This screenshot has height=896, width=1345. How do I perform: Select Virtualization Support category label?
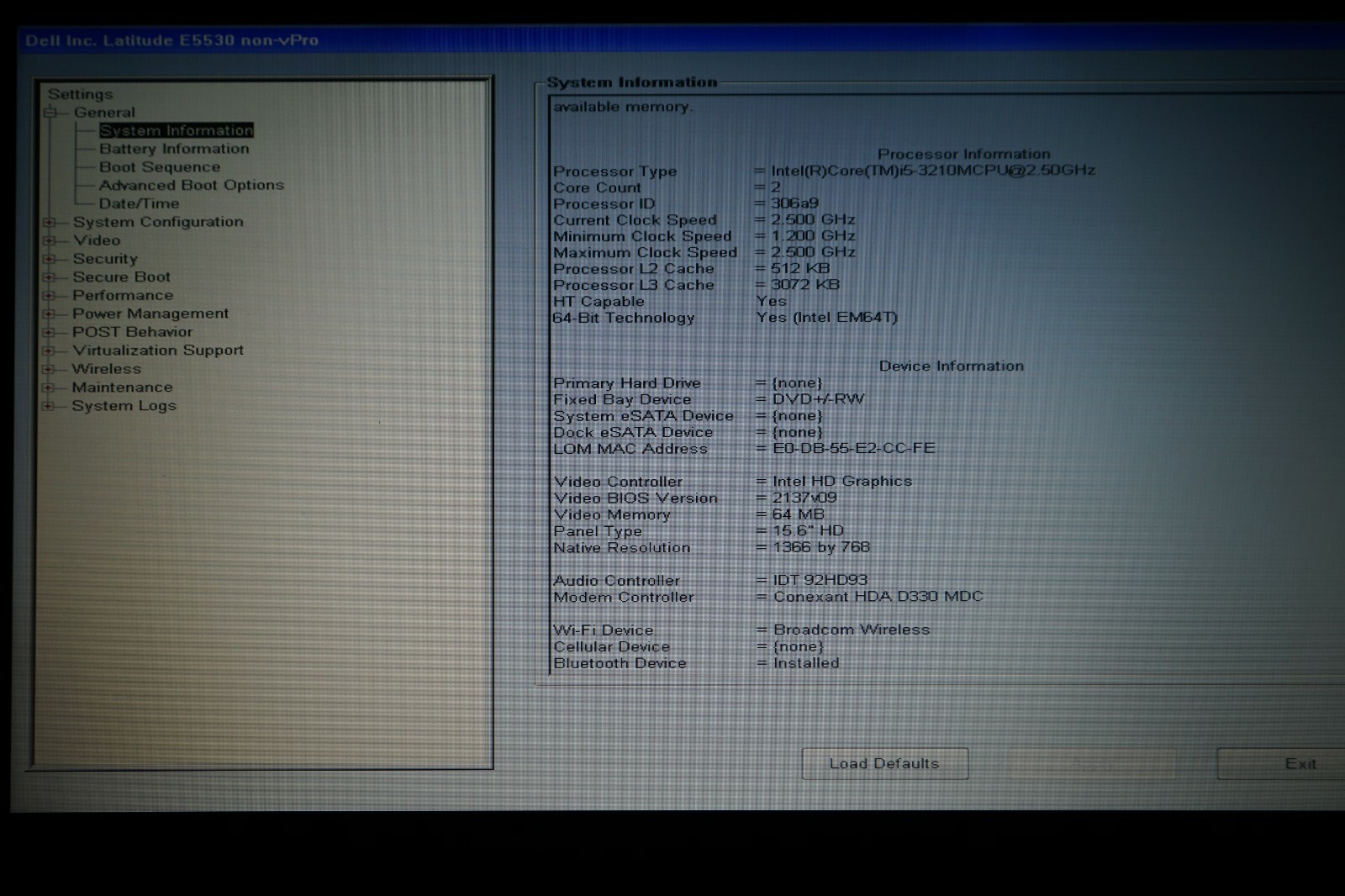pyautogui.click(x=158, y=350)
